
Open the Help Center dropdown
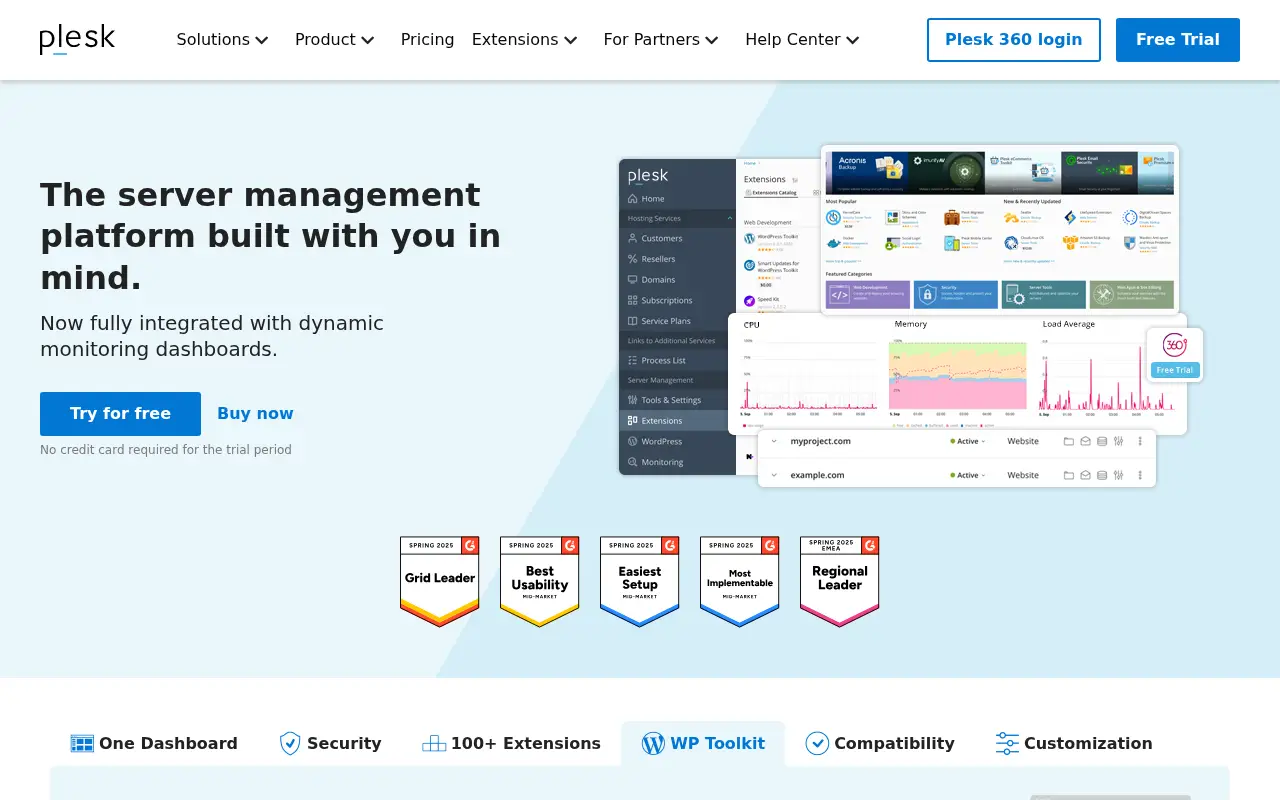coord(802,40)
